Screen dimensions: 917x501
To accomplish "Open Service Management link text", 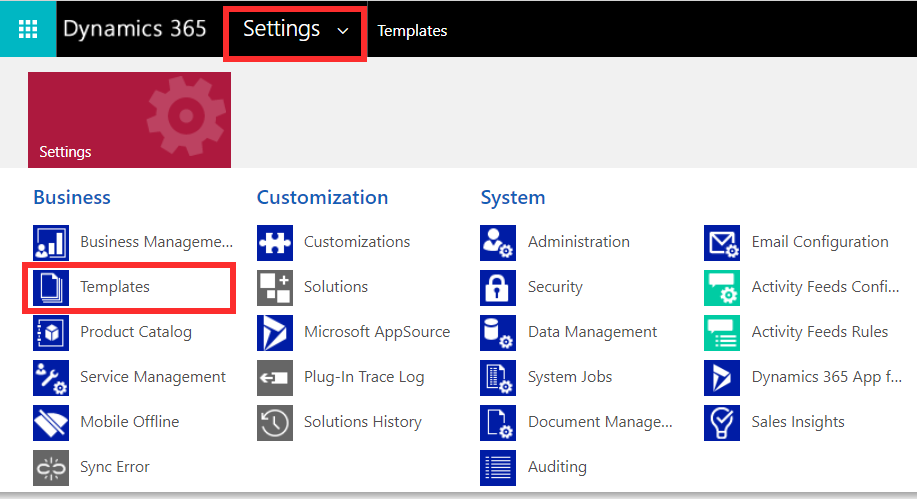I will click(x=153, y=376).
